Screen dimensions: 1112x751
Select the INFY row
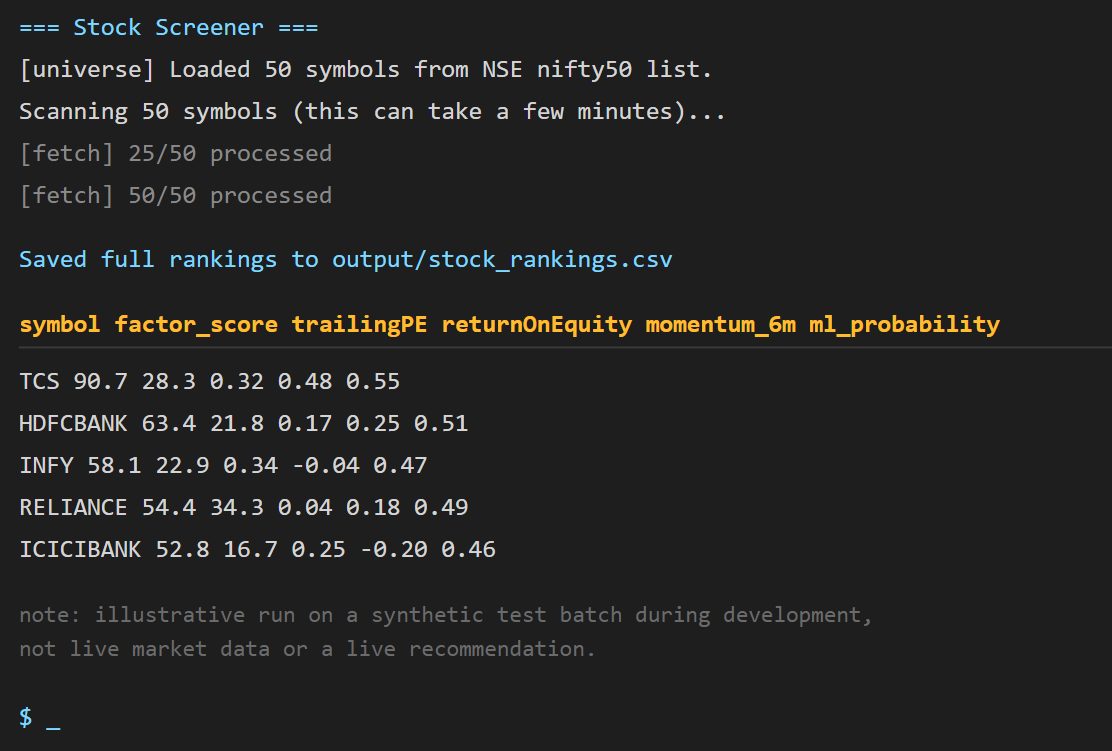point(223,465)
